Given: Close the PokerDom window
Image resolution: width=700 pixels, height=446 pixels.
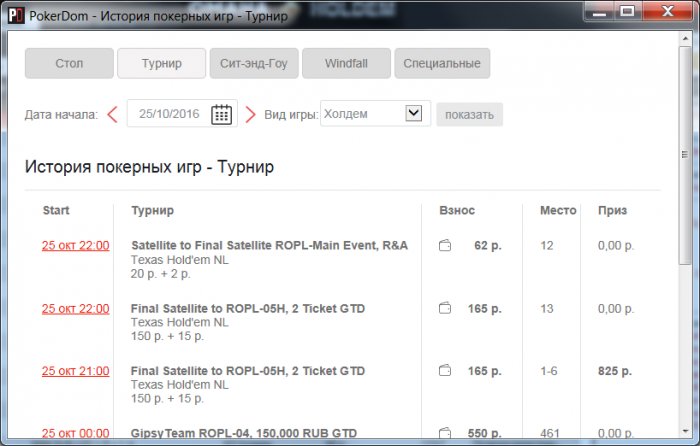Looking at the screenshot, I should click(x=667, y=12).
